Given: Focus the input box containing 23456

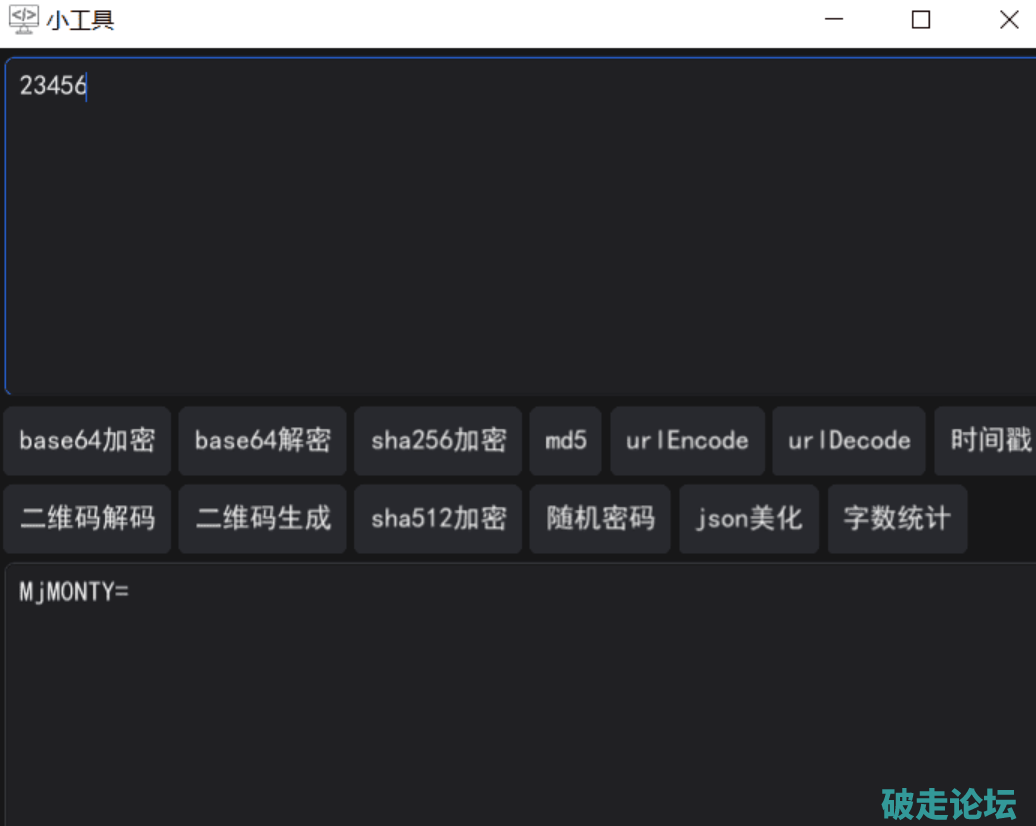Looking at the screenshot, I should 518,226.
